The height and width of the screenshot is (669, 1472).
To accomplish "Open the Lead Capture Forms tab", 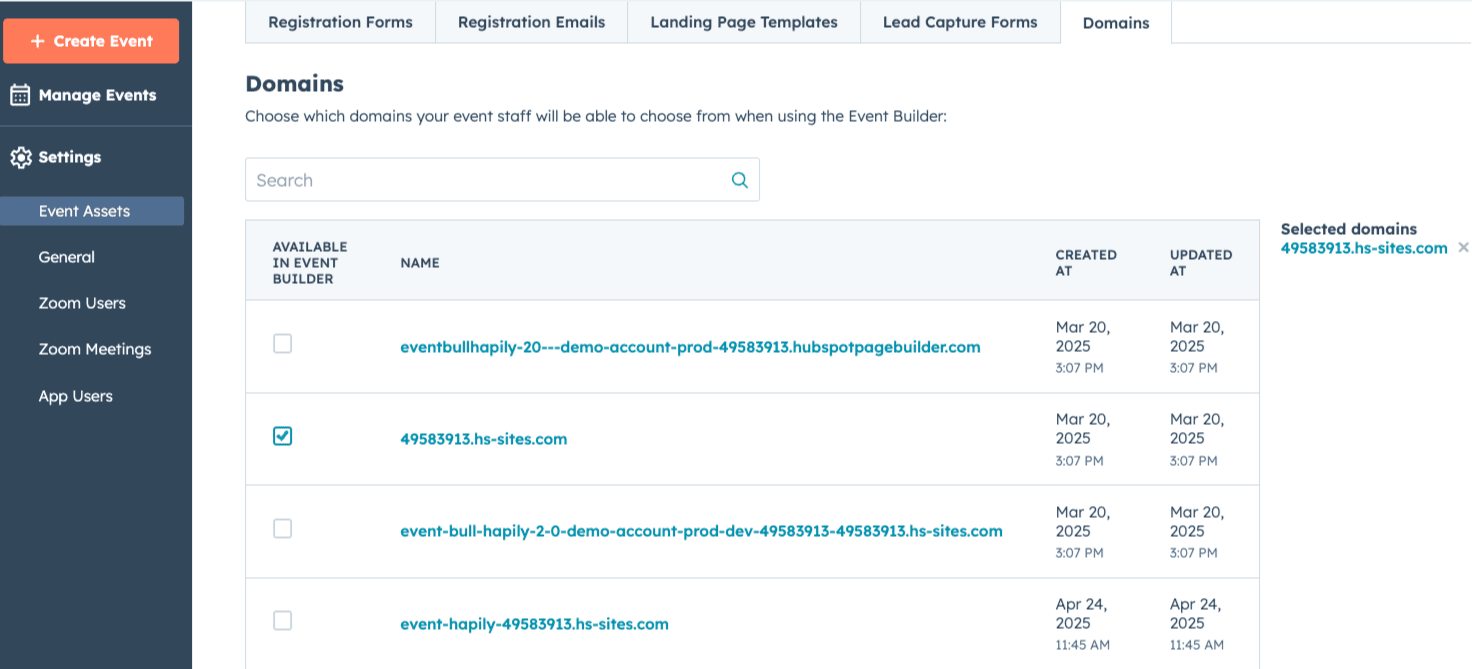I will pos(960,22).
